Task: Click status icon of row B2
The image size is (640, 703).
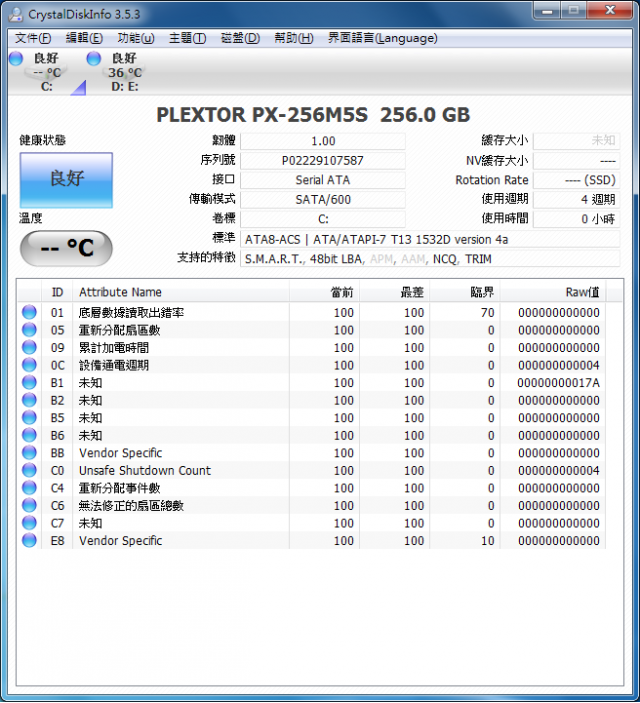Action: pos(29,400)
